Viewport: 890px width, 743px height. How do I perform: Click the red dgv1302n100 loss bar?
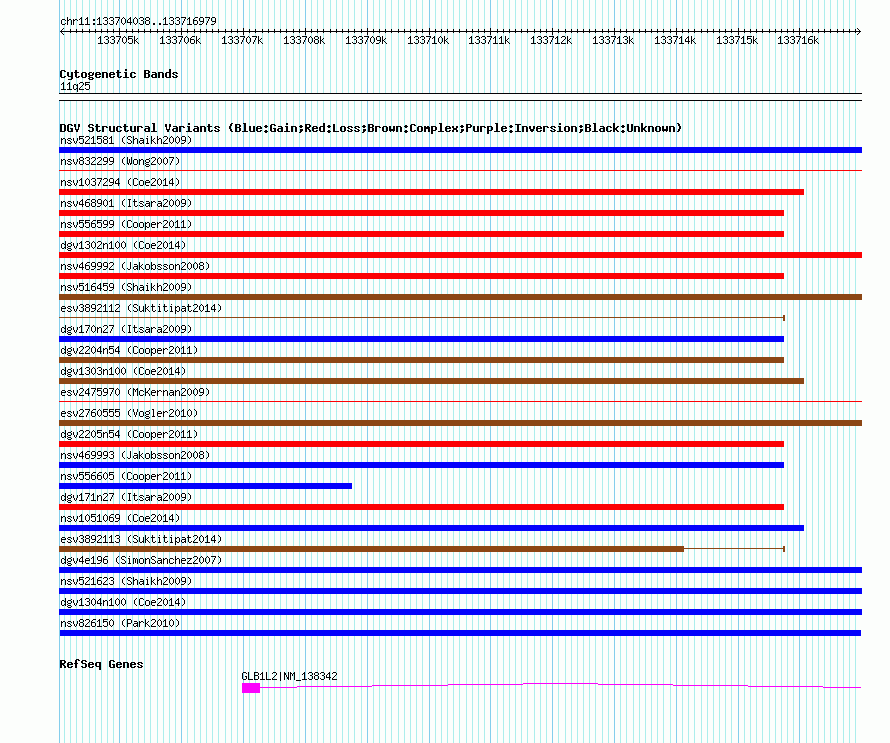click(x=460, y=255)
